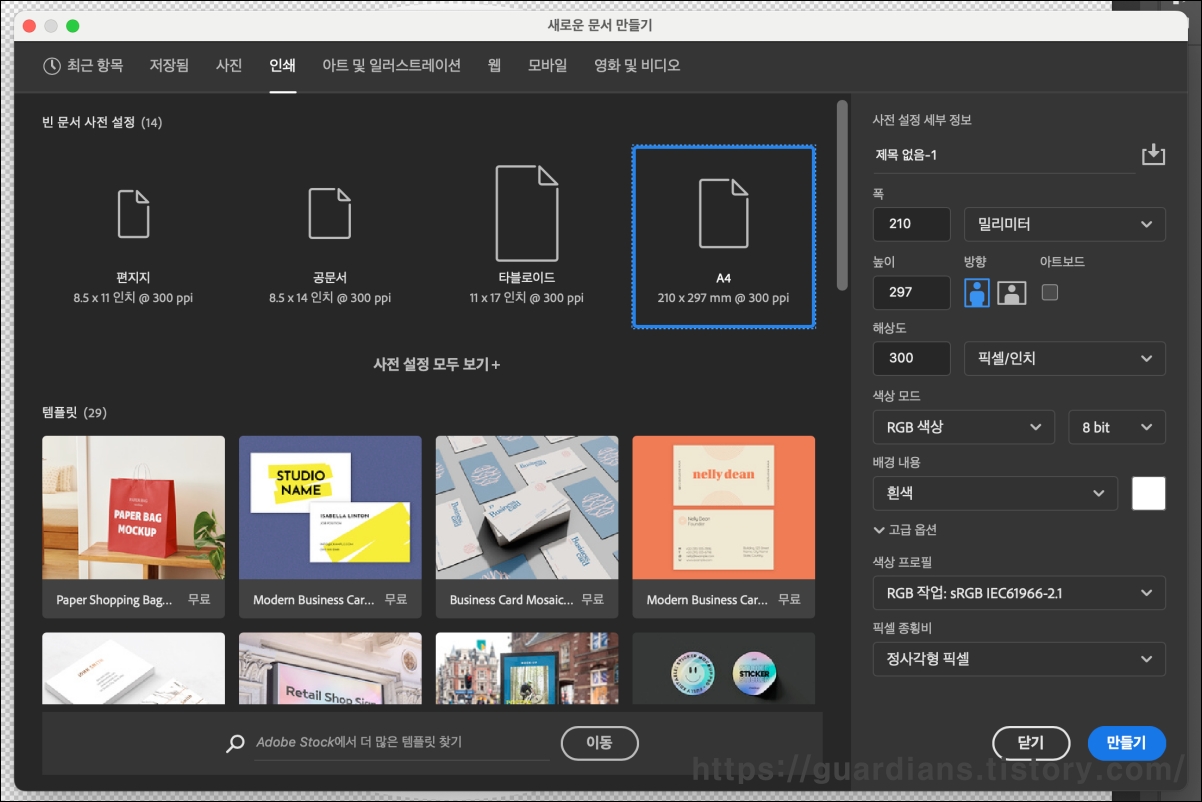Viewport: 1202px width, 802px height.
Task: Open the sRGB IEC61966-2.1 color profile dropdown
Action: point(1019,593)
